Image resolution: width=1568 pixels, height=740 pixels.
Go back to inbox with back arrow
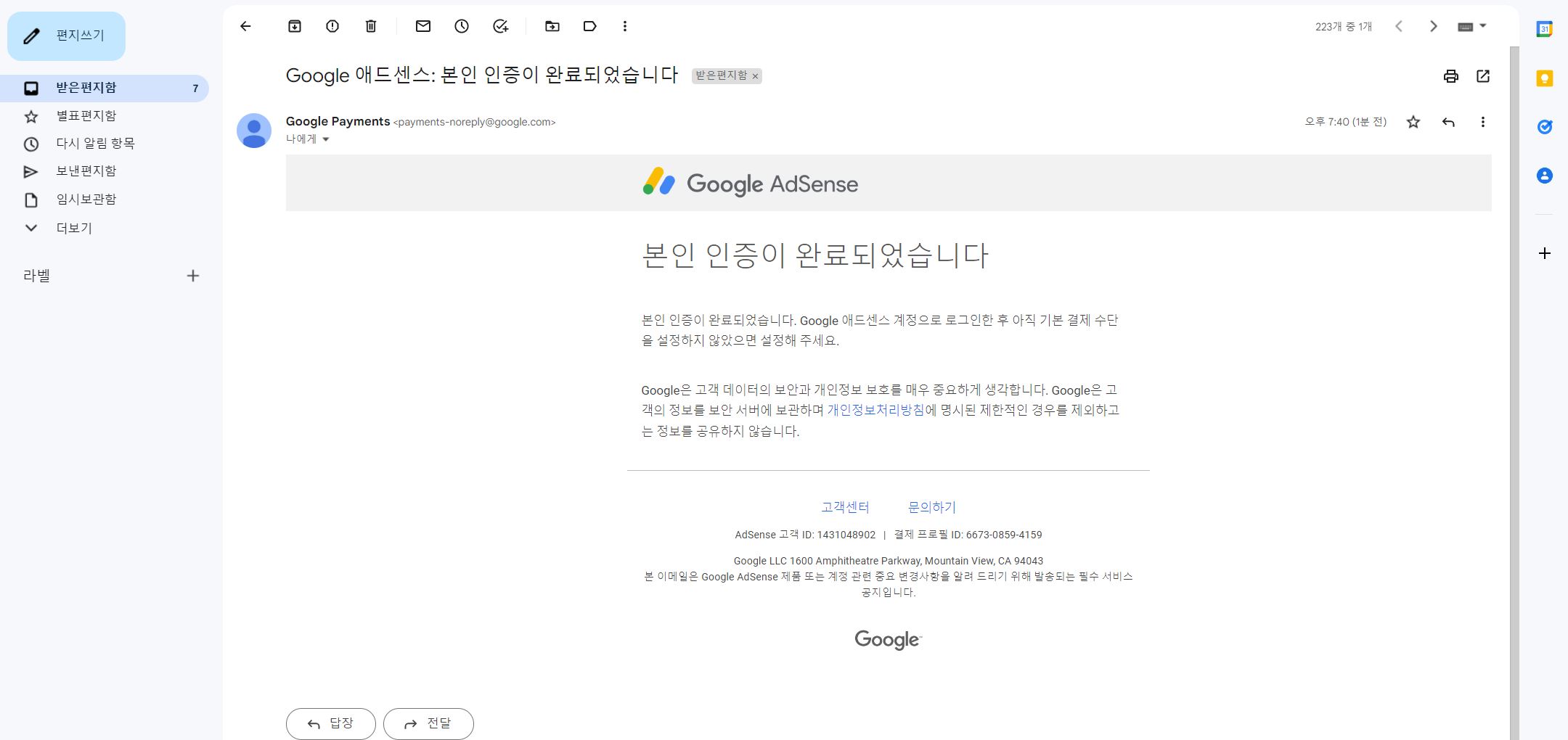[245, 27]
